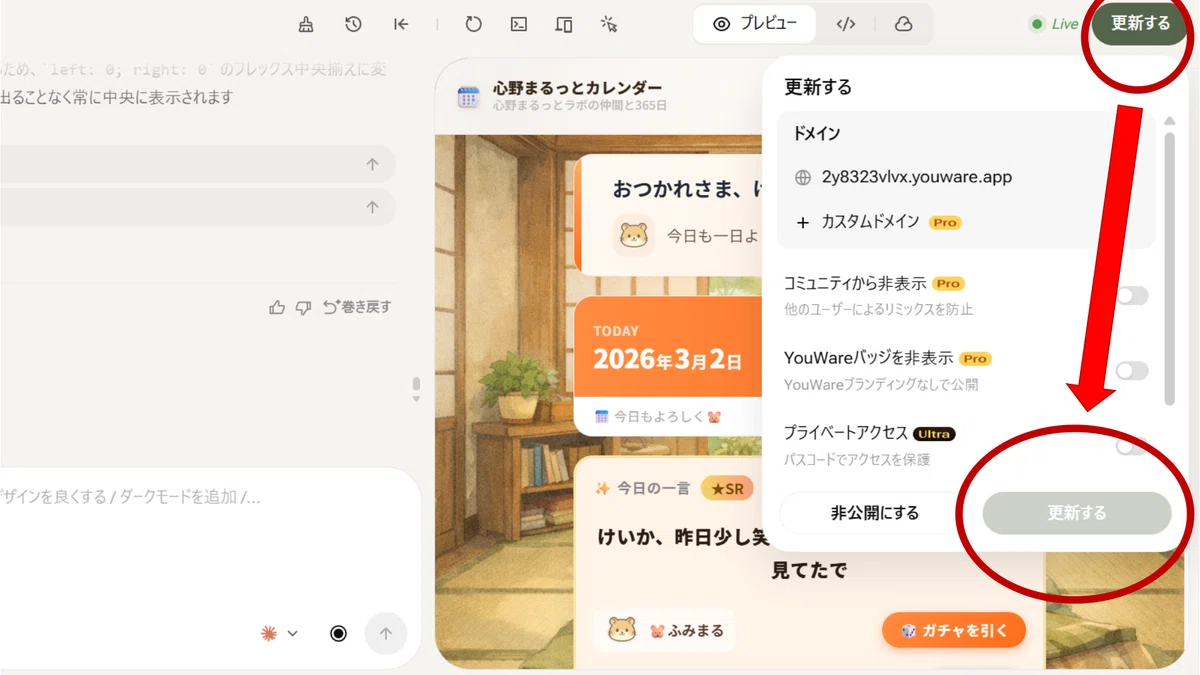Click the send arrow button in the chat

[386, 633]
